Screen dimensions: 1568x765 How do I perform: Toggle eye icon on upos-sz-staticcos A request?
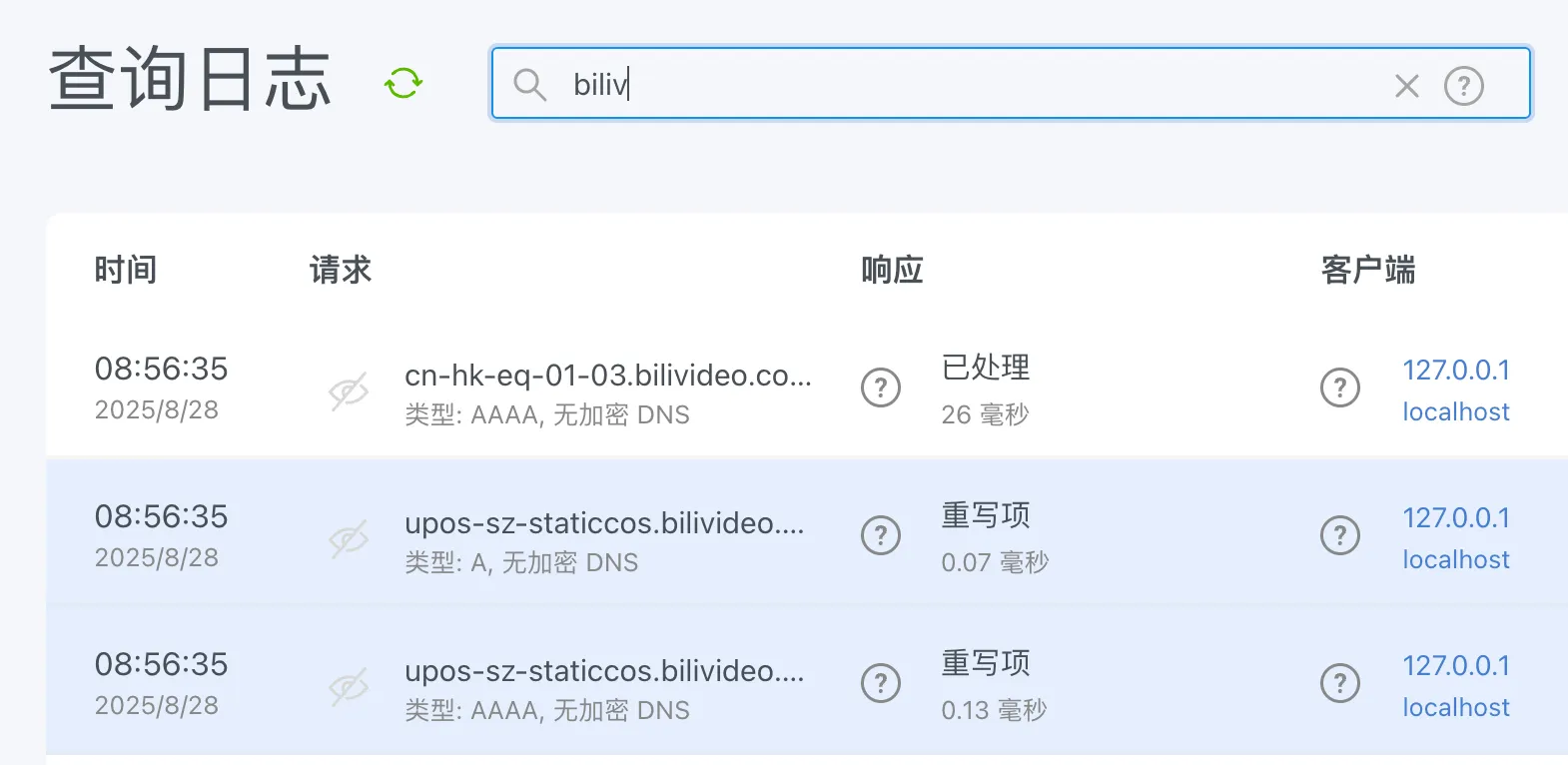pyautogui.click(x=349, y=538)
